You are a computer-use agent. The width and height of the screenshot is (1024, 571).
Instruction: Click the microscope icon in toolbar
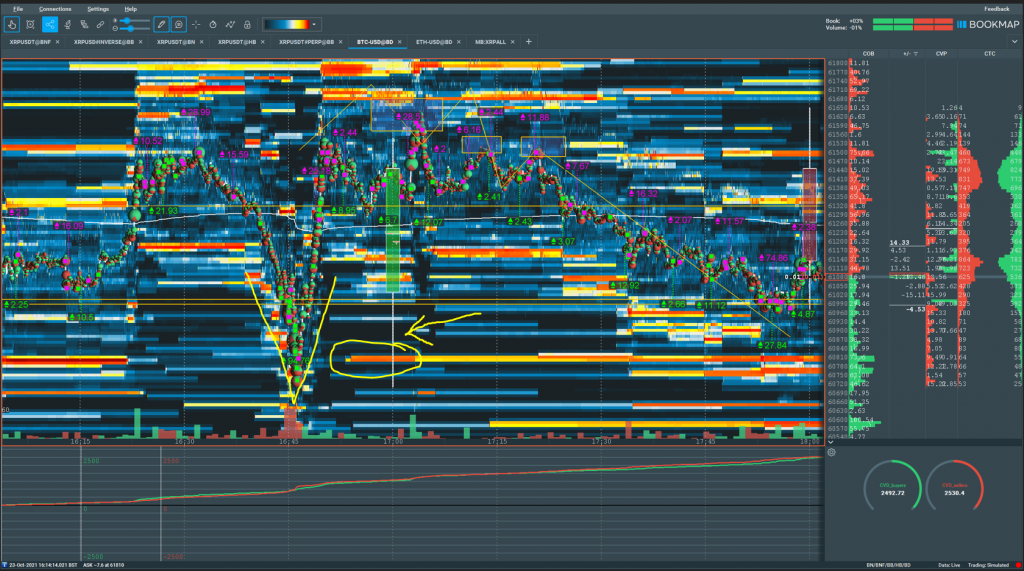click(67, 25)
